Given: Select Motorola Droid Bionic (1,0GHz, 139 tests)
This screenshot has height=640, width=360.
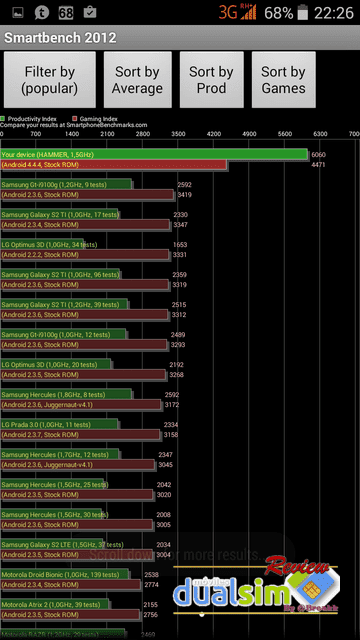Looking at the screenshot, I should 64,575.
